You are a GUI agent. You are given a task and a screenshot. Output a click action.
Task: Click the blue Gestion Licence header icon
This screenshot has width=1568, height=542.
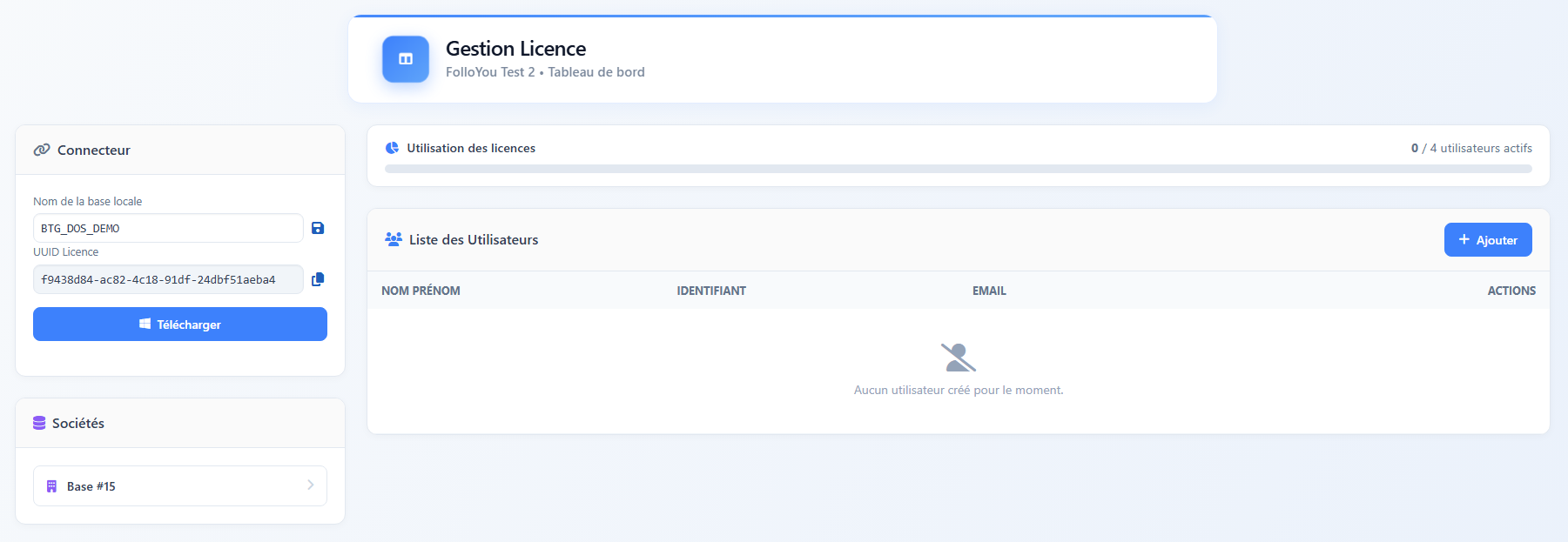point(406,59)
